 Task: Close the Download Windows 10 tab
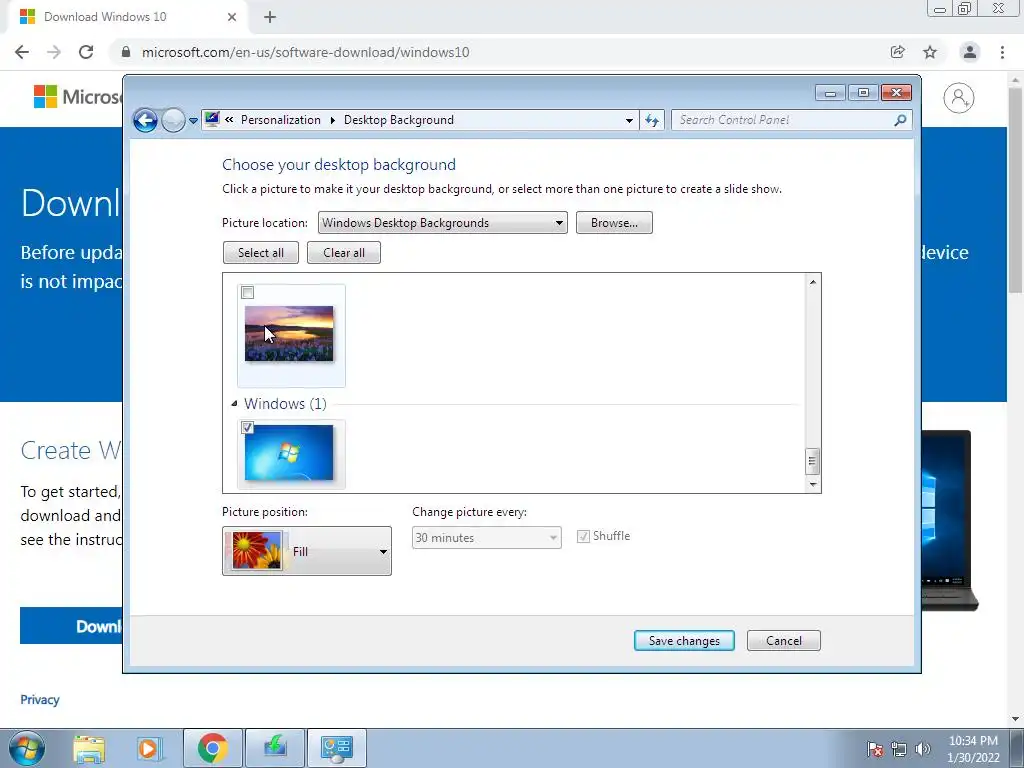click(x=232, y=17)
